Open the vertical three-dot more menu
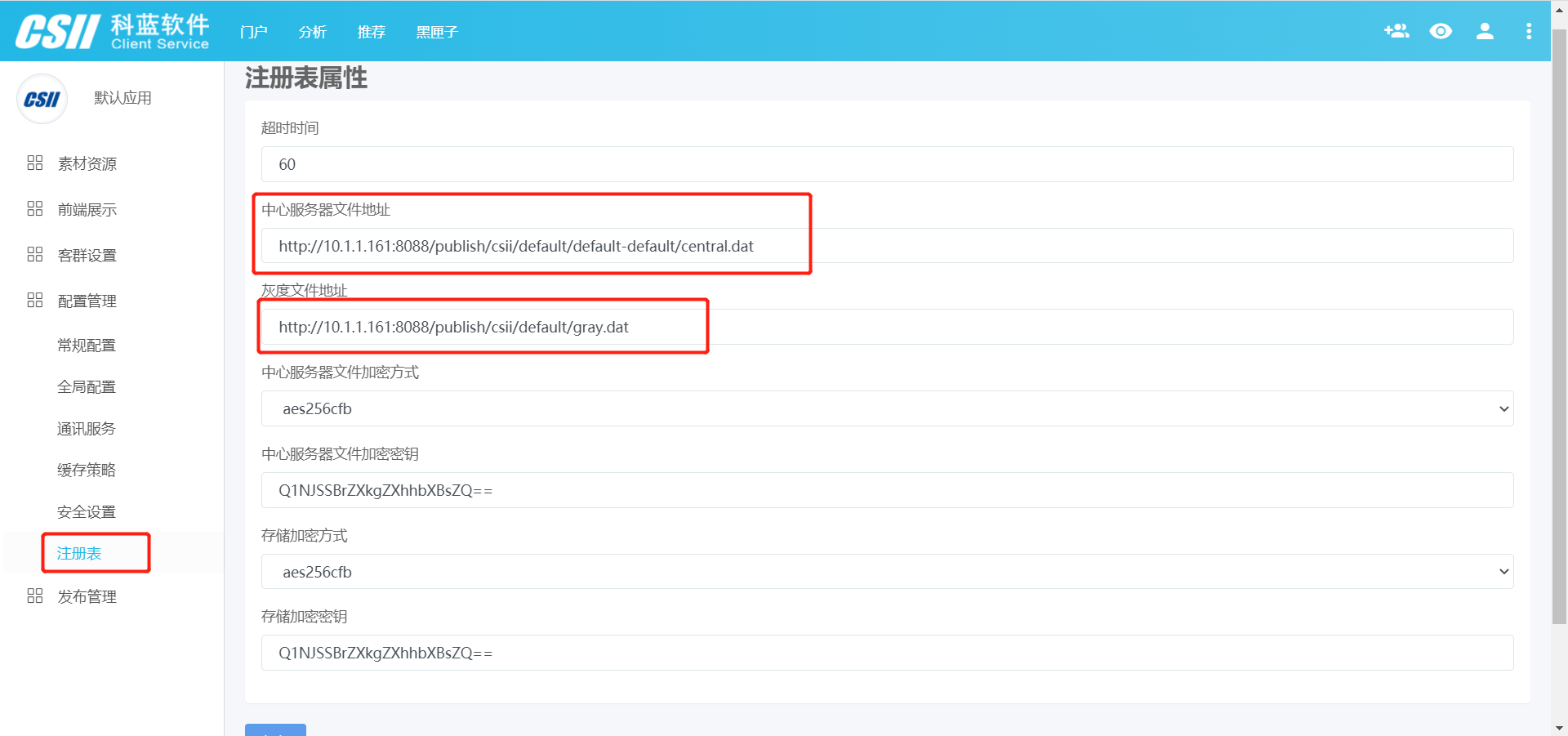The height and width of the screenshot is (736, 1568). coord(1529,31)
